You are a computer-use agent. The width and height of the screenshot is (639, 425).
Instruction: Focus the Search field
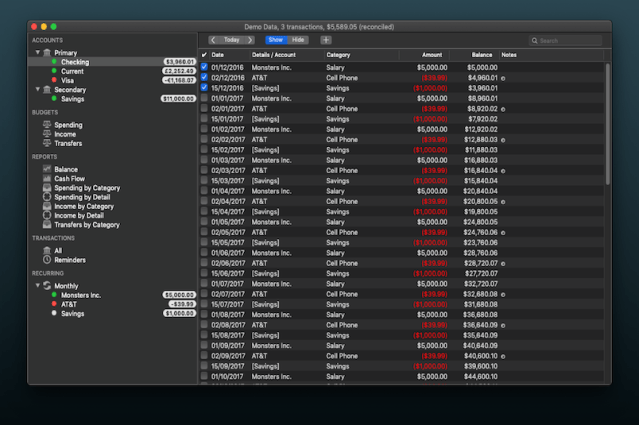[x=566, y=41]
